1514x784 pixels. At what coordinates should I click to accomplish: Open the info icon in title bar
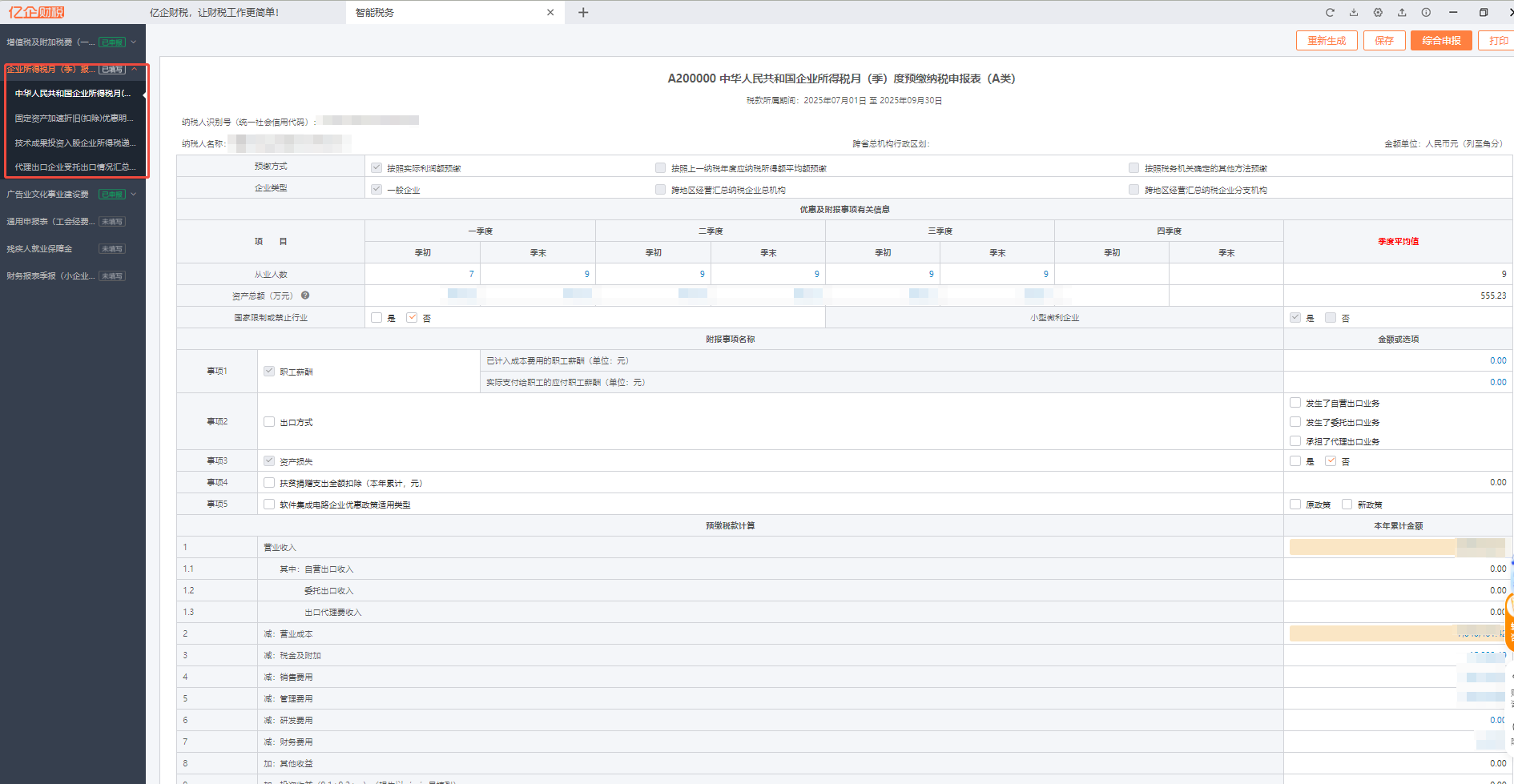(x=1426, y=12)
